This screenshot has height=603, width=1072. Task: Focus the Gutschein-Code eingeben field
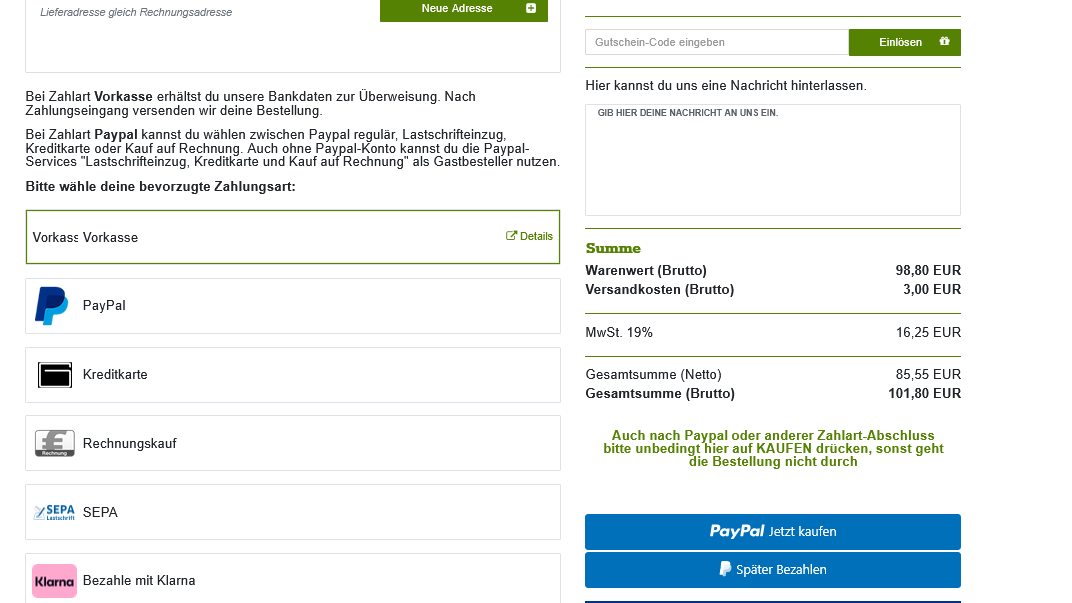pyautogui.click(x=717, y=42)
